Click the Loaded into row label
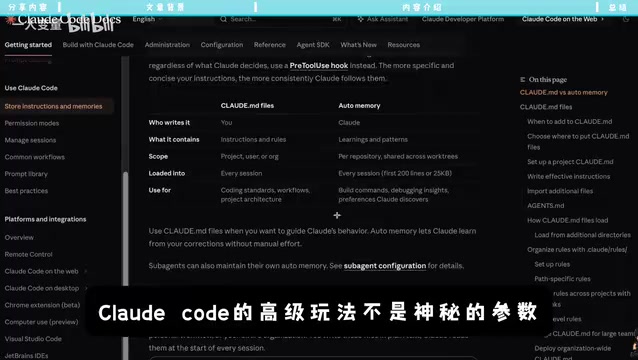This screenshot has height=360, width=638. click(167, 173)
